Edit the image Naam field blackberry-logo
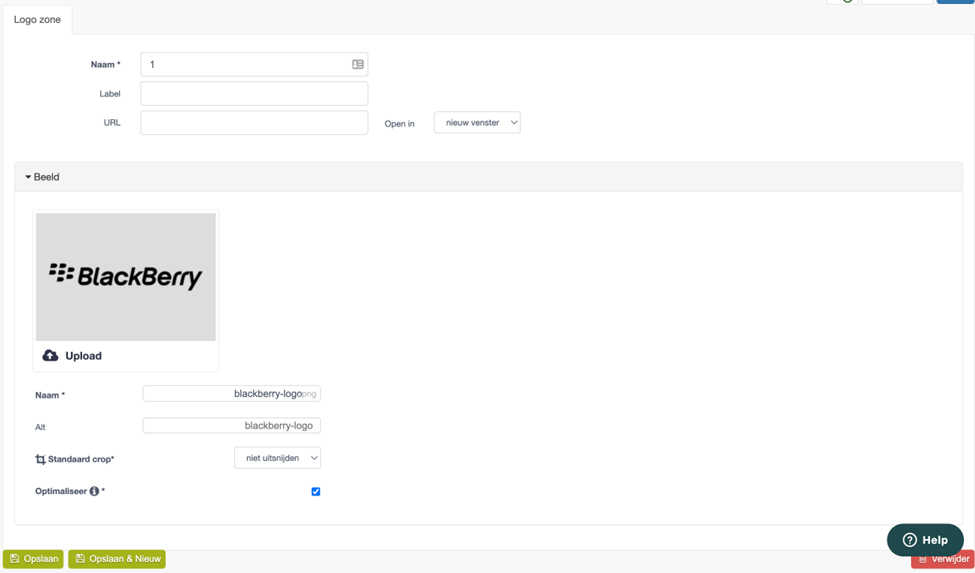 click(232, 394)
